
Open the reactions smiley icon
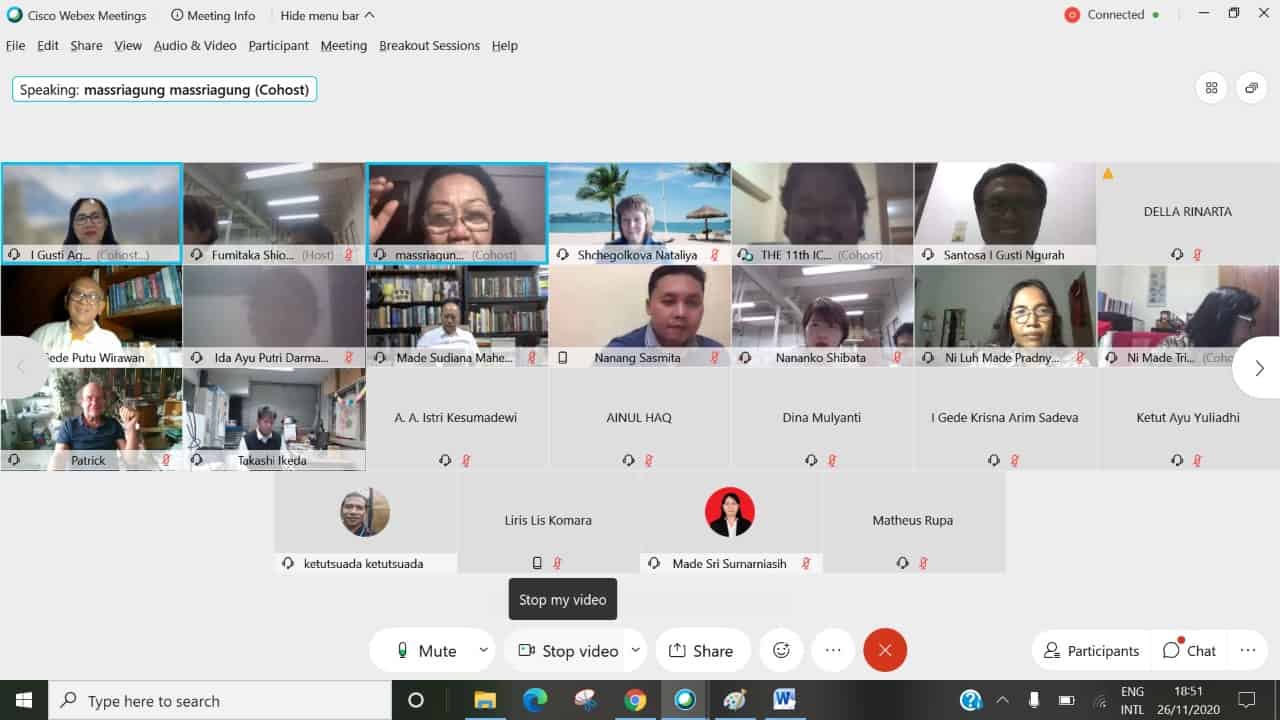(781, 650)
